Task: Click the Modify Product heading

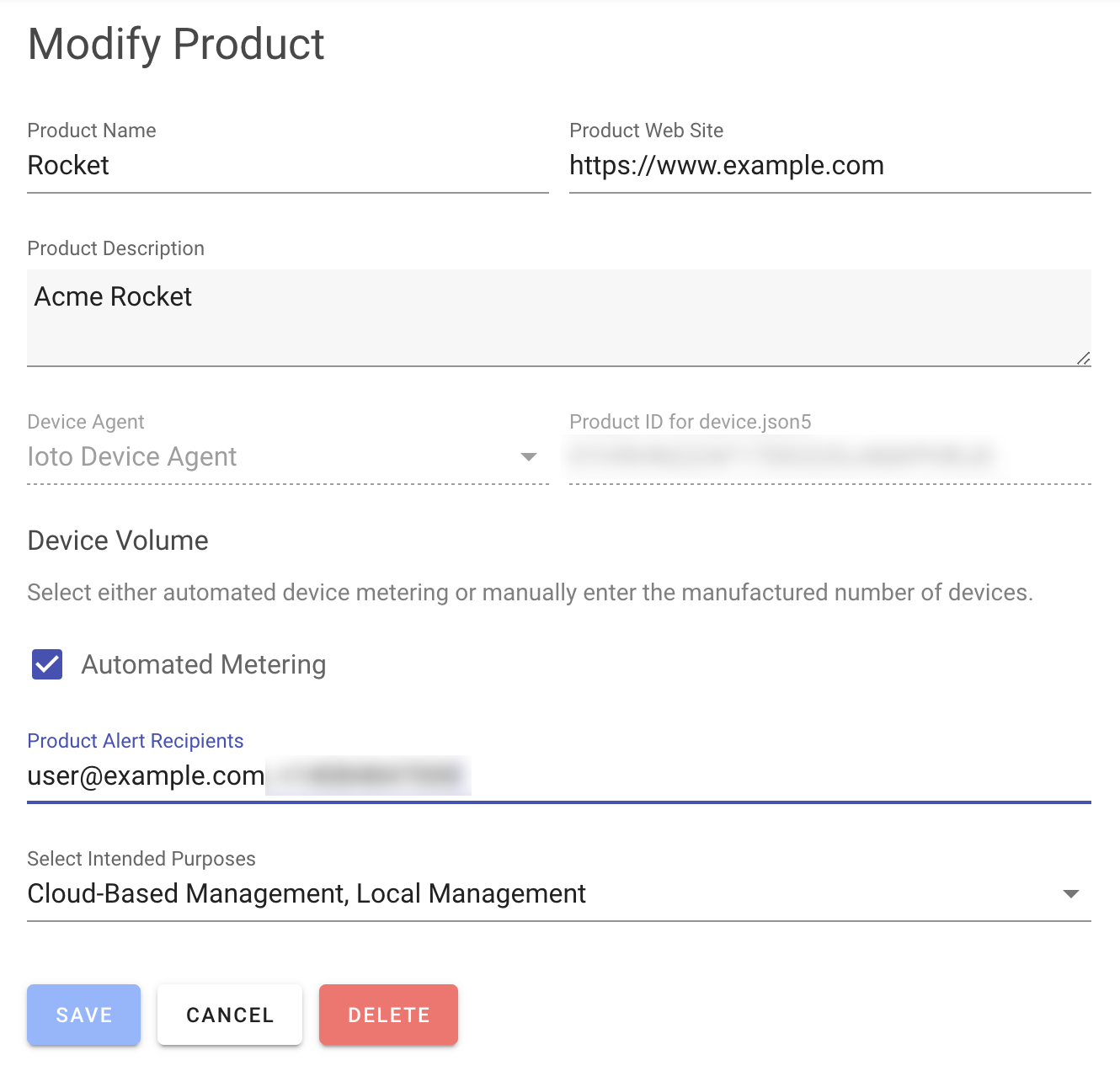Action: [176, 45]
